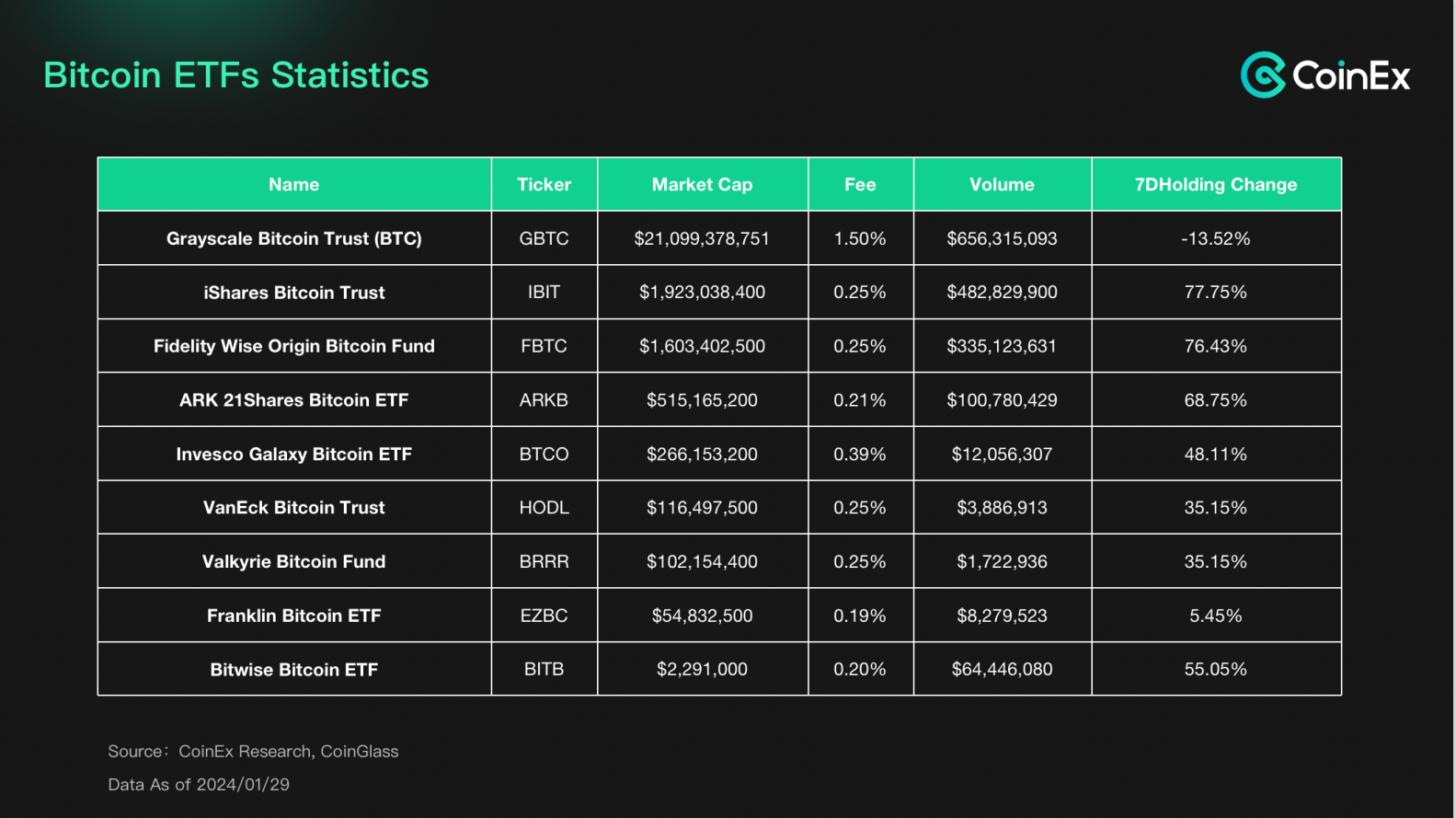The height and width of the screenshot is (818, 1456).
Task: Click the Data As of 2024/01/29 text
Action: [x=199, y=784]
